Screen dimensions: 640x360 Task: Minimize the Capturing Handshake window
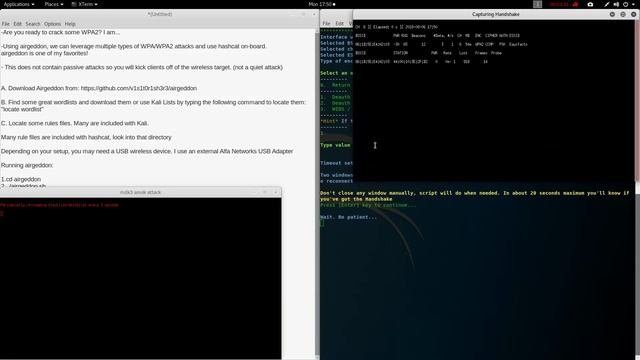tap(612, 14)
